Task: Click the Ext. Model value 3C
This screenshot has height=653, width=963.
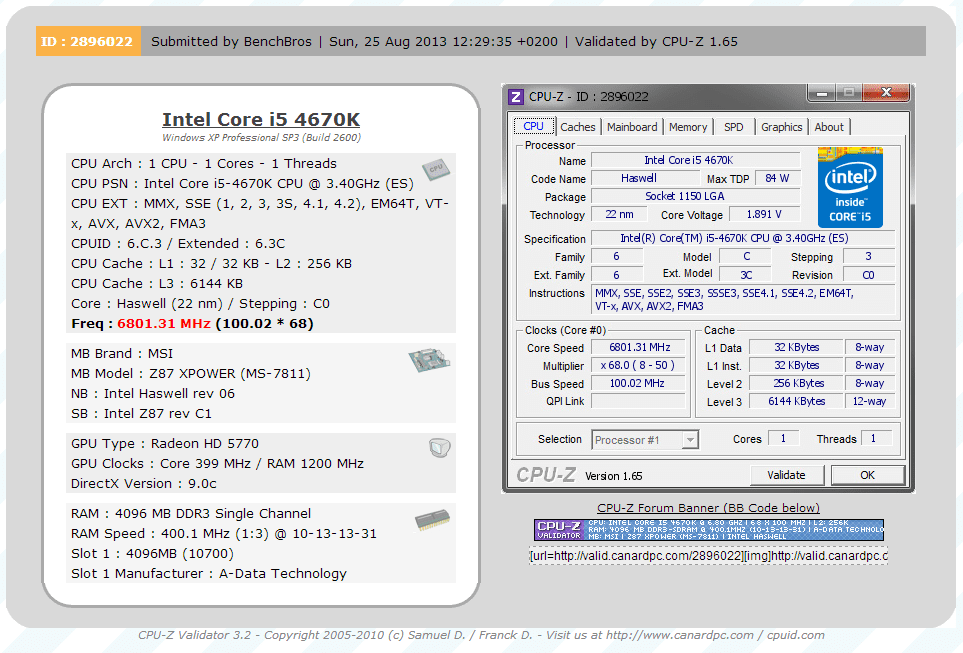Action: tap(746, 275)
